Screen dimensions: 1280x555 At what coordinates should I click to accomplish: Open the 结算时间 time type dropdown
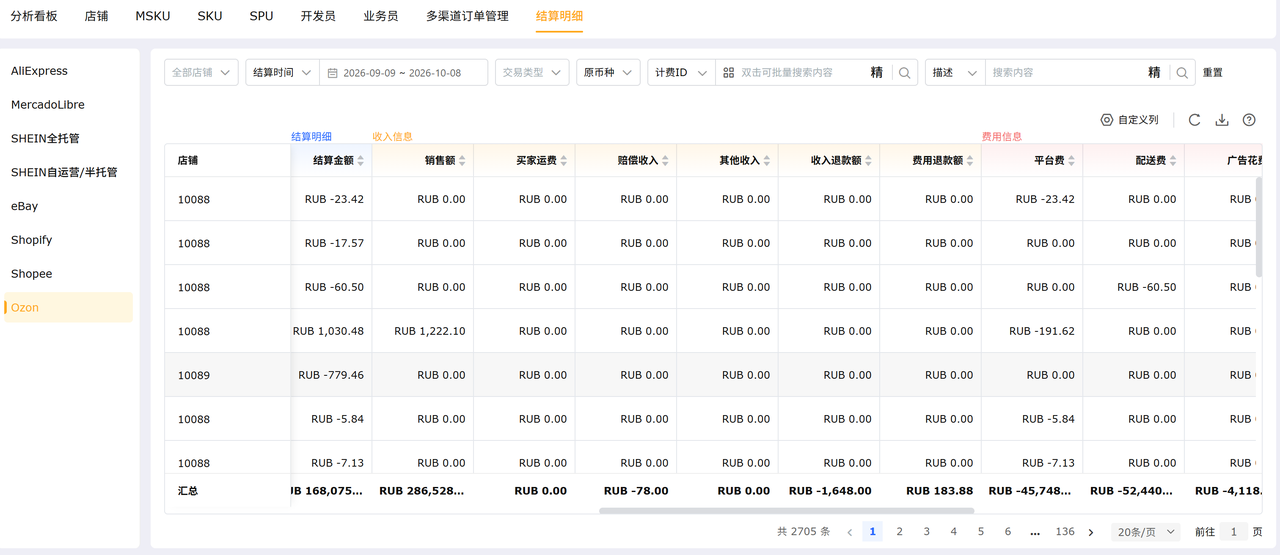click(282, 73)
